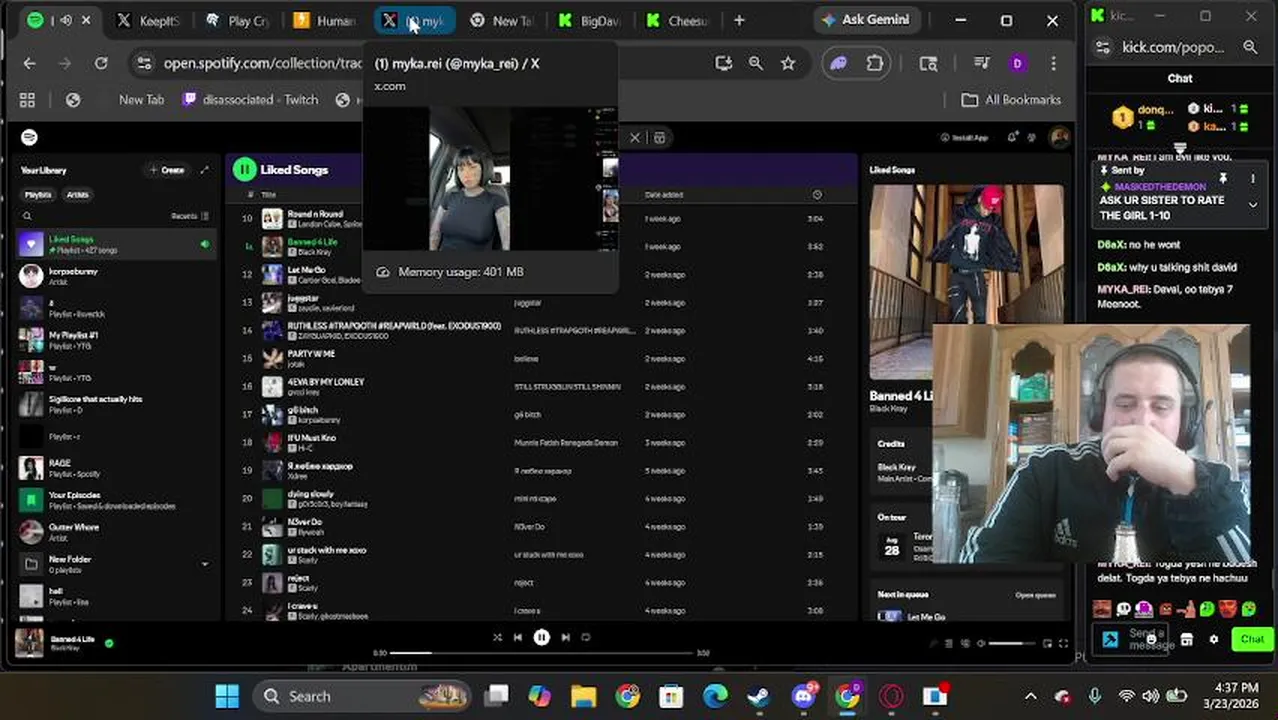
Task: Open a new Chrome tab with plus
Action: 739,20
